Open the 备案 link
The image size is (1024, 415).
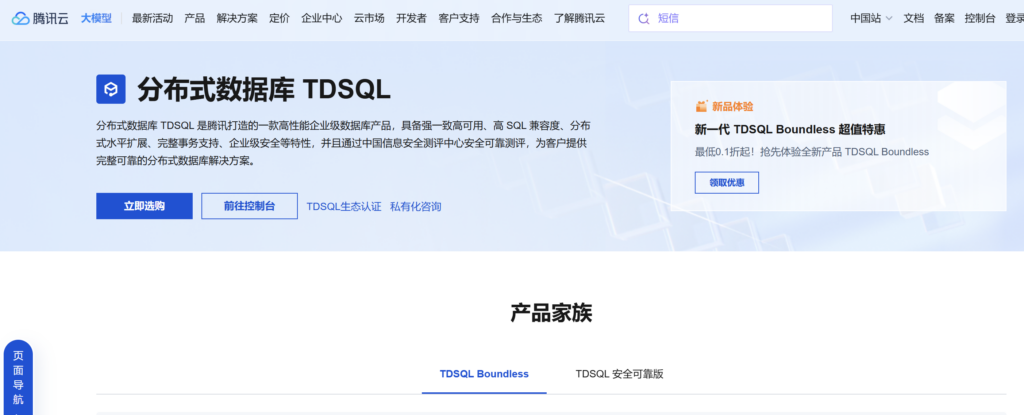point(944,18)
